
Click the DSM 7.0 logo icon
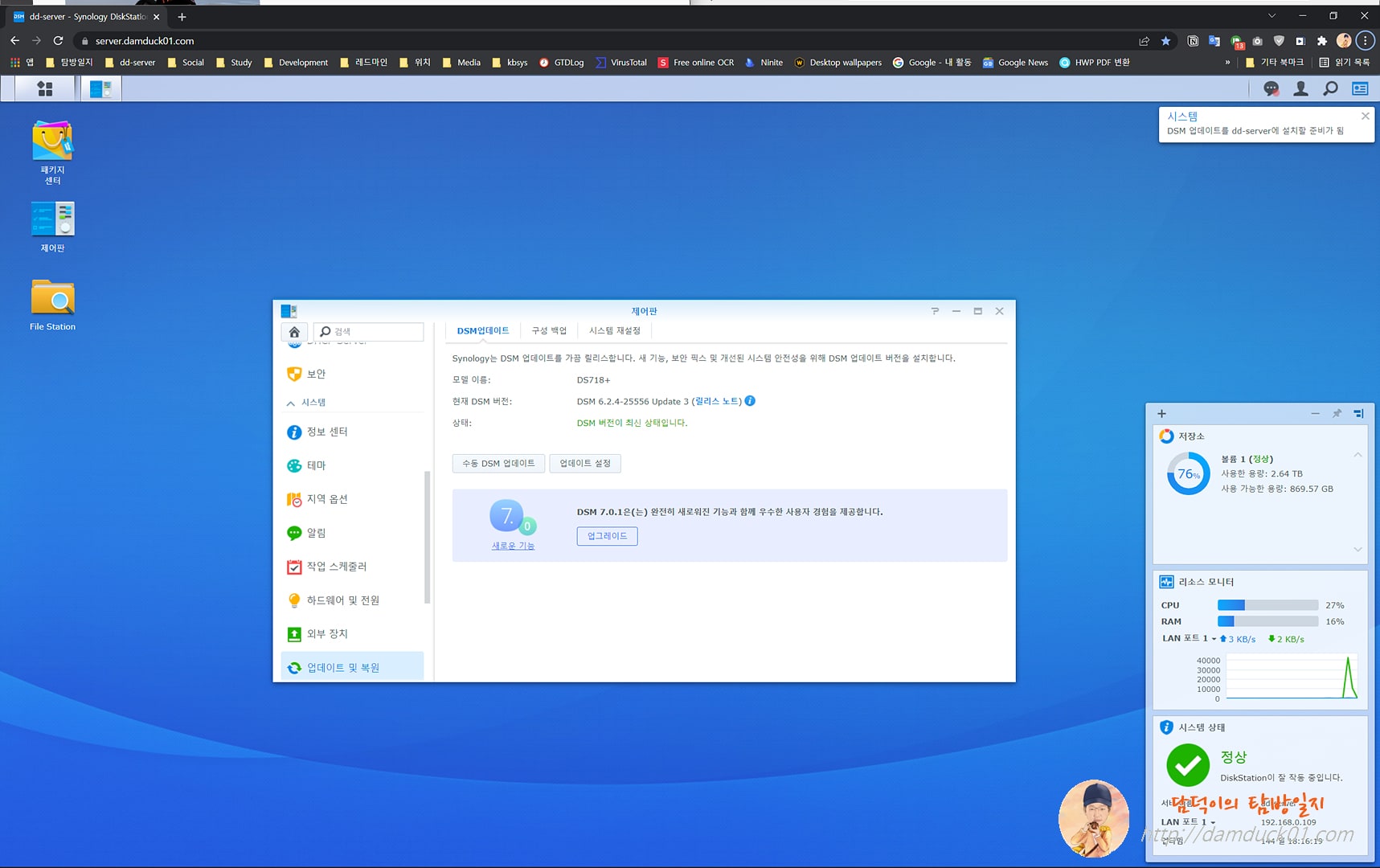point(512,517)
